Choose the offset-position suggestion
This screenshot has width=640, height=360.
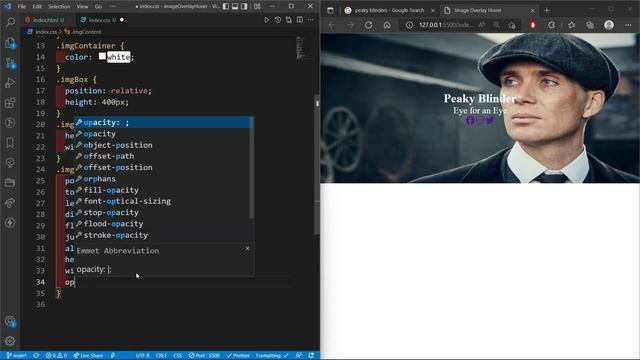(x=164, y=167)
